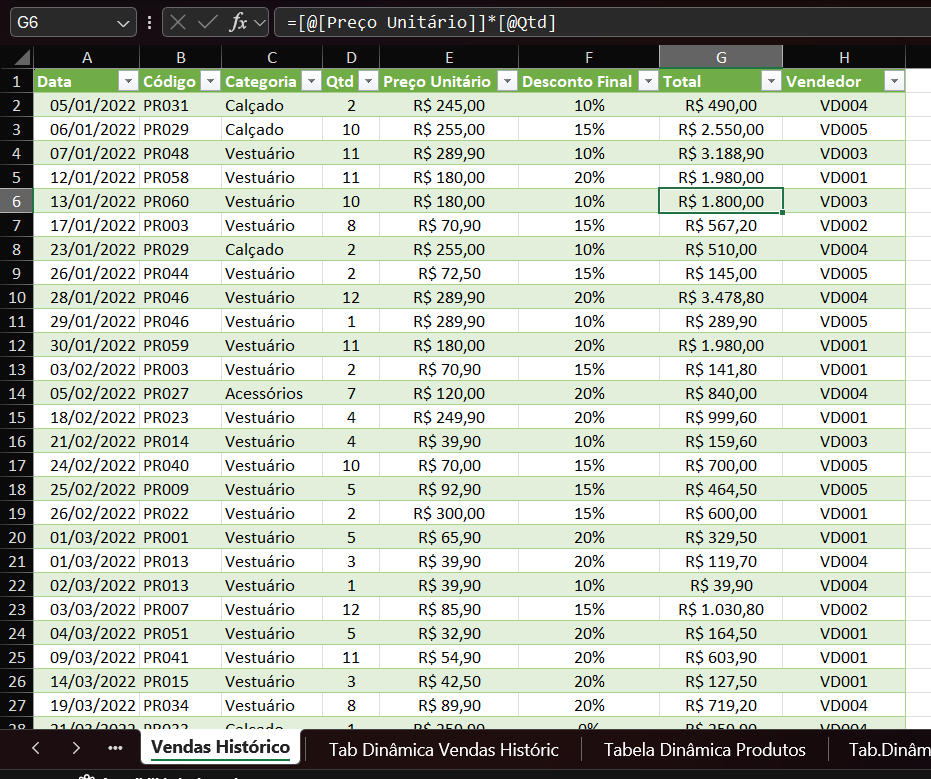Select price cell R$ 72,50

click(x=449, y=273)
